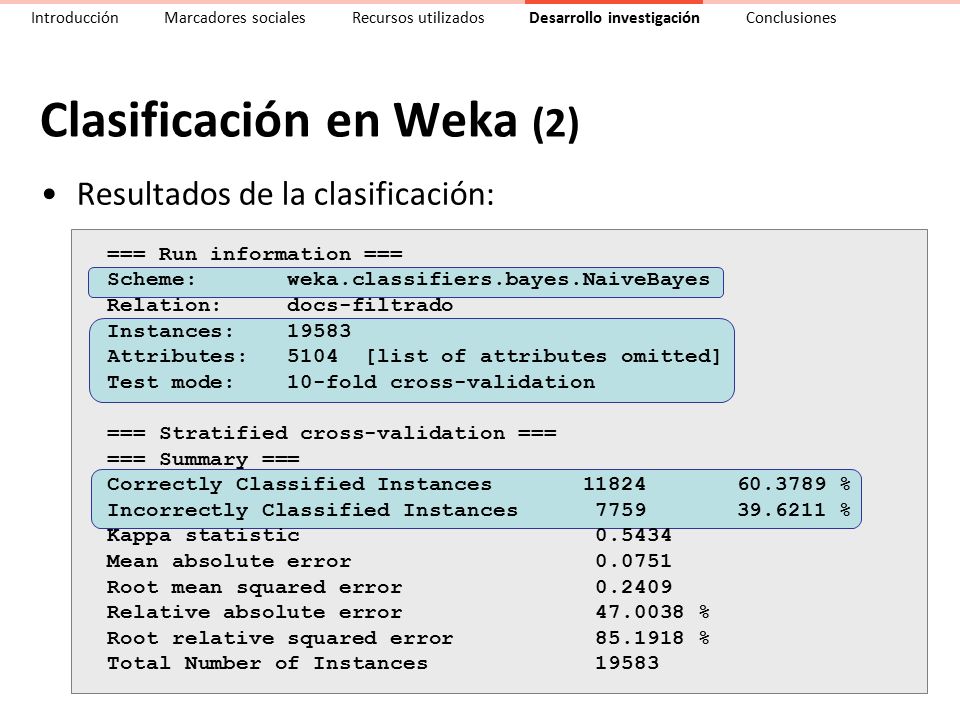
Task: Click the bullet text Resultados de la clasificación
Action: point(285,195)
